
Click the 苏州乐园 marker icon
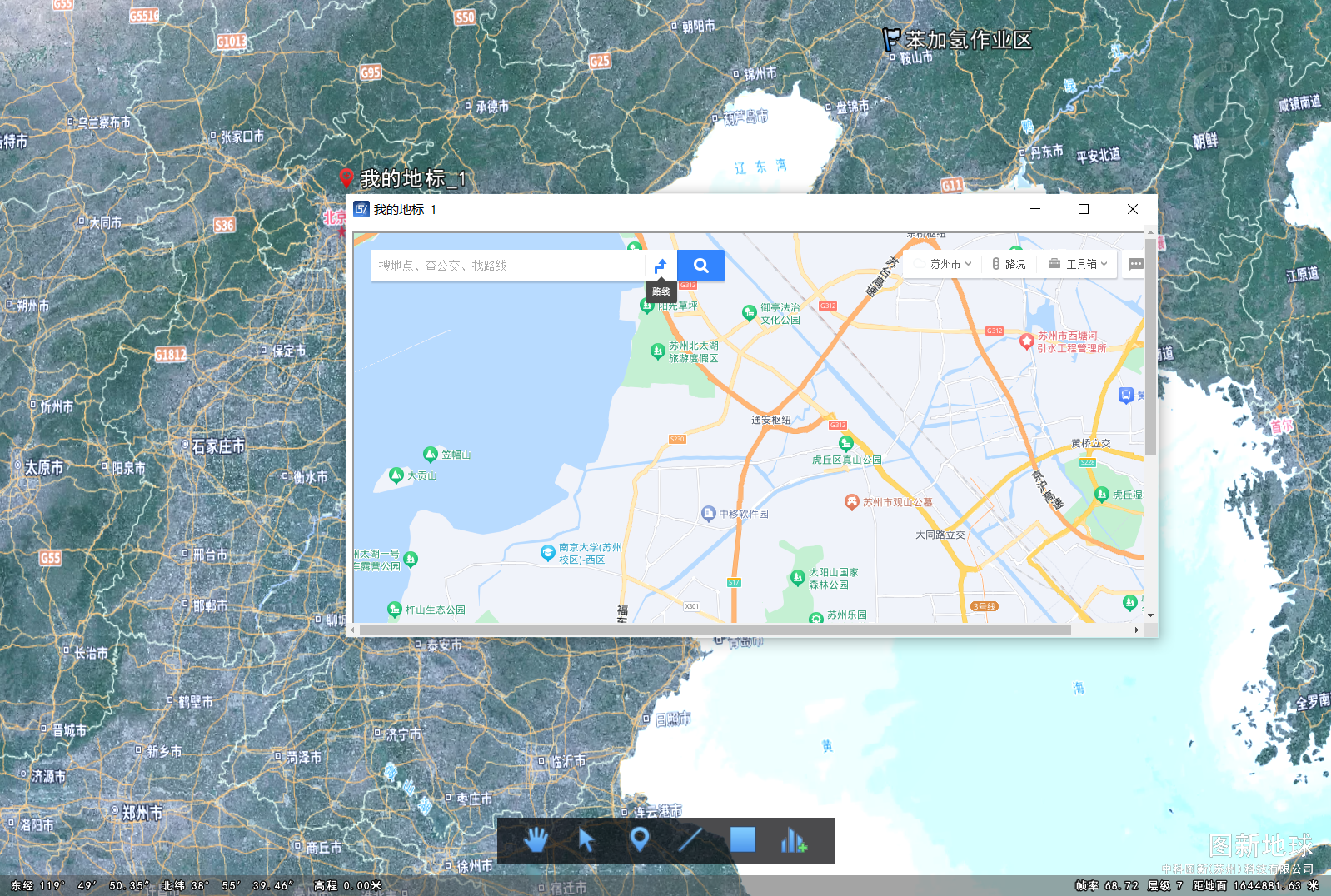816,616
